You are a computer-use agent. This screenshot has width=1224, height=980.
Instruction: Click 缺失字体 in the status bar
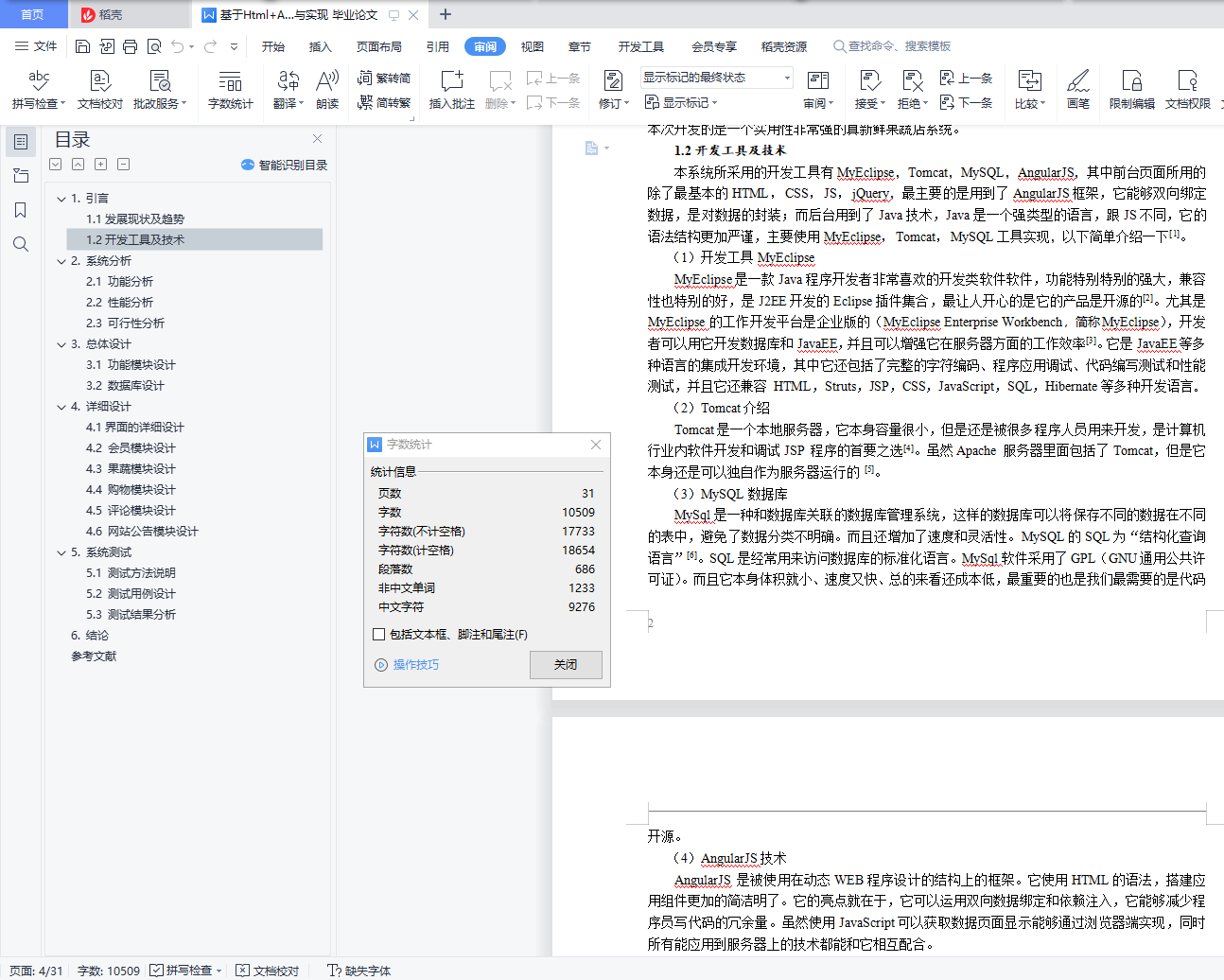pos(359,971)
